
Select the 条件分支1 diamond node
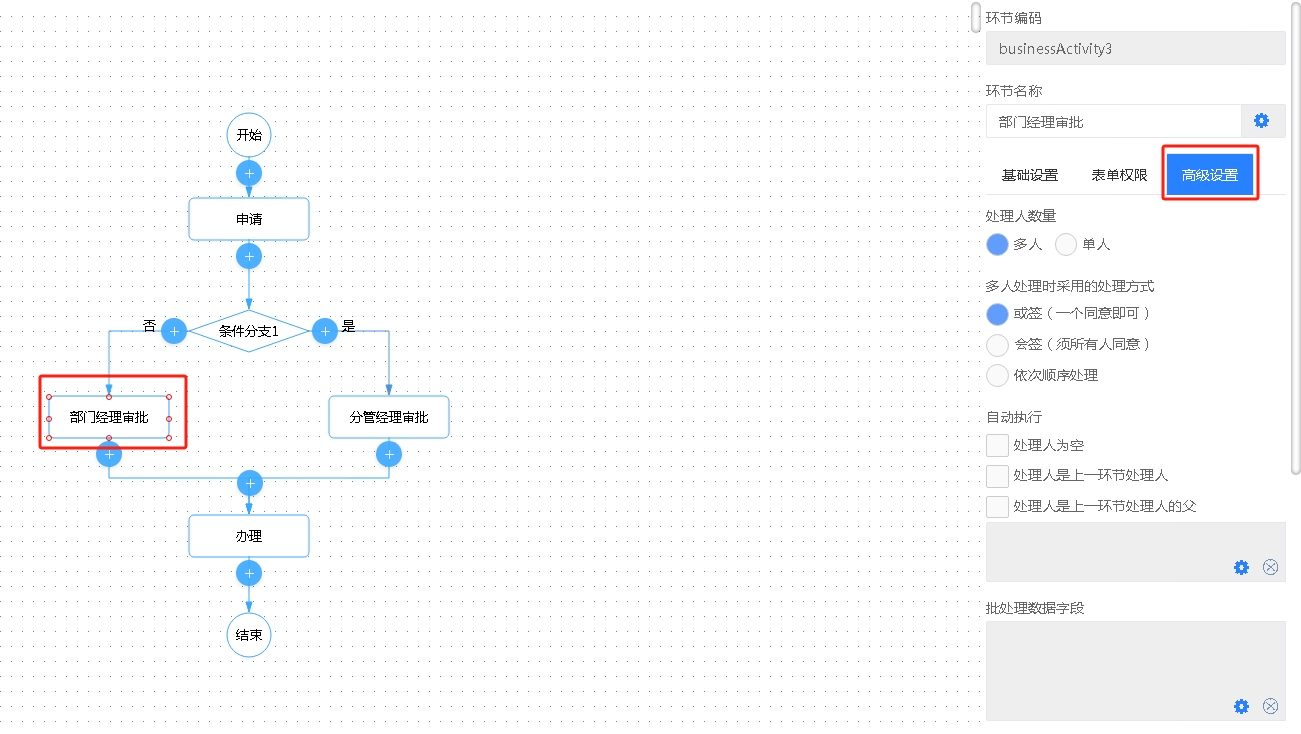(x=249, y=330)
